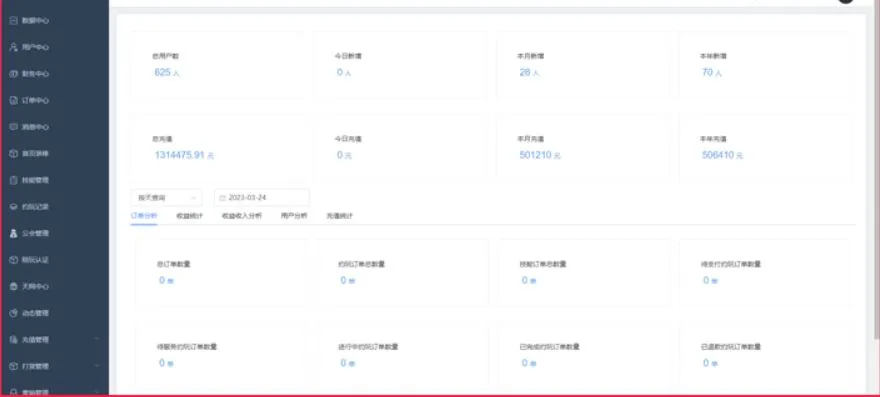
Task: Switch to the 充值统计 tab
Action: (x=340, y=216)
